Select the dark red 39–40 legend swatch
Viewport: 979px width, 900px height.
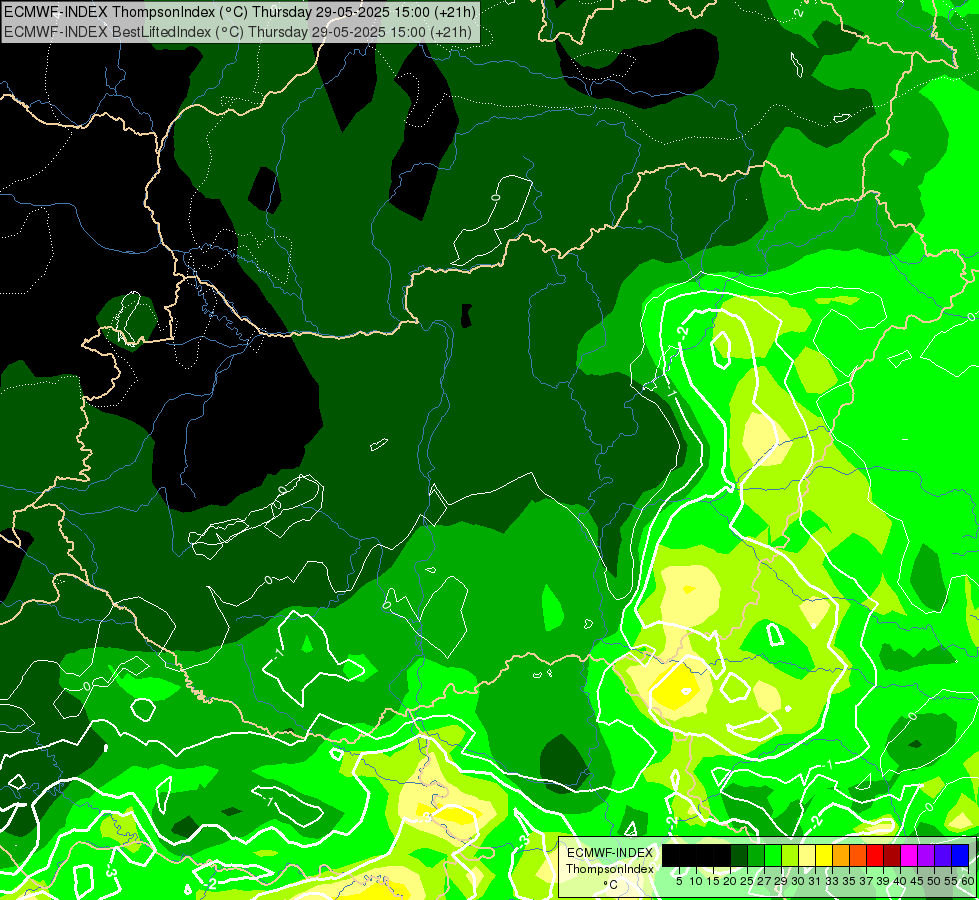tap(892, 855)
